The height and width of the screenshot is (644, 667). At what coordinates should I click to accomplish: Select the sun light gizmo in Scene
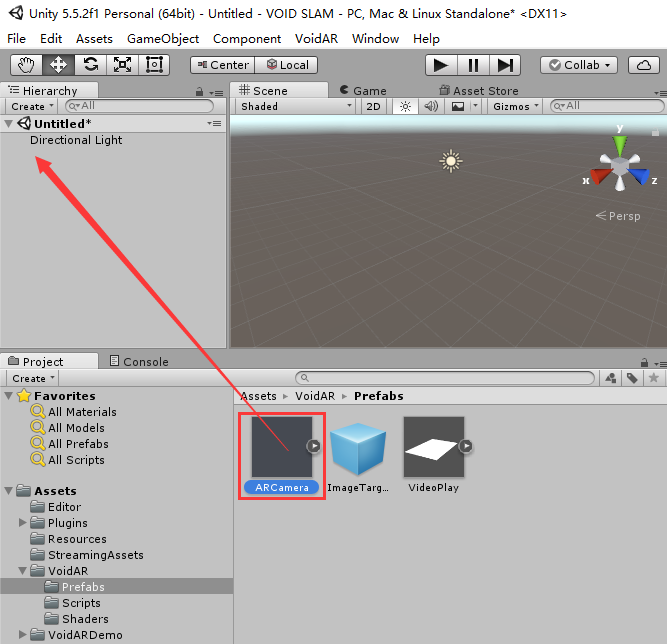click(x=451, y=161)
